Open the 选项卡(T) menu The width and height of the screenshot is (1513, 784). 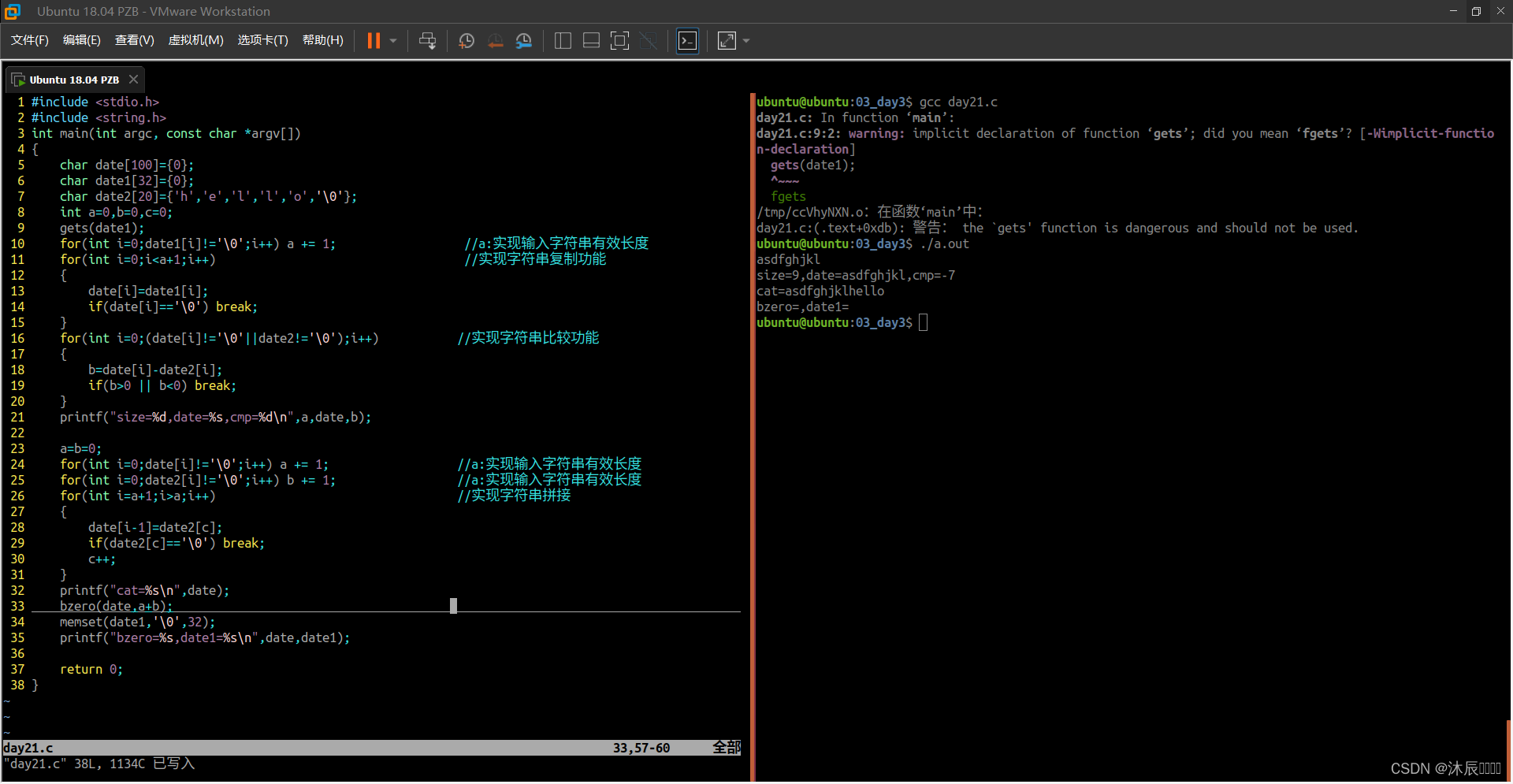pyautogui.click(x=263, y=40)
